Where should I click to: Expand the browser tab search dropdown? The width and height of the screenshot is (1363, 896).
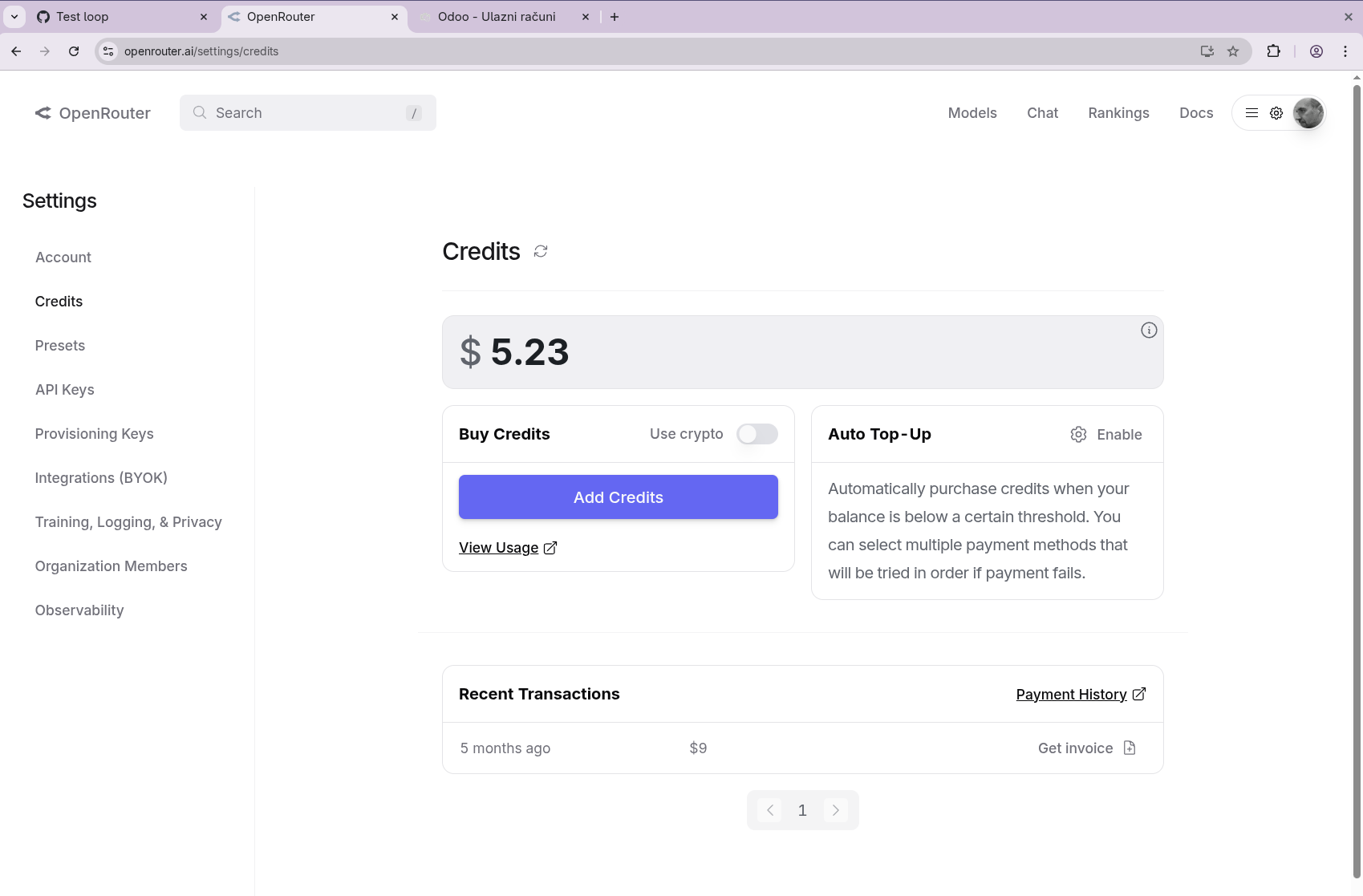14,17
